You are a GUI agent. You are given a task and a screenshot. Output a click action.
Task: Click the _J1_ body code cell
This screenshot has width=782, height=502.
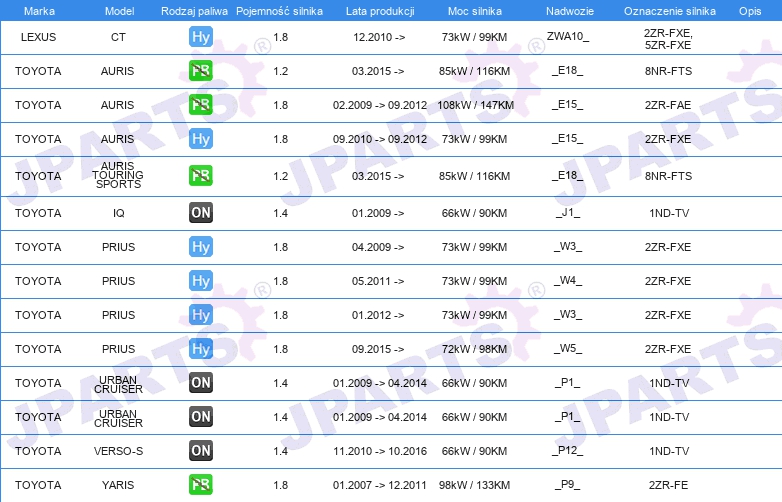point(568,213)
